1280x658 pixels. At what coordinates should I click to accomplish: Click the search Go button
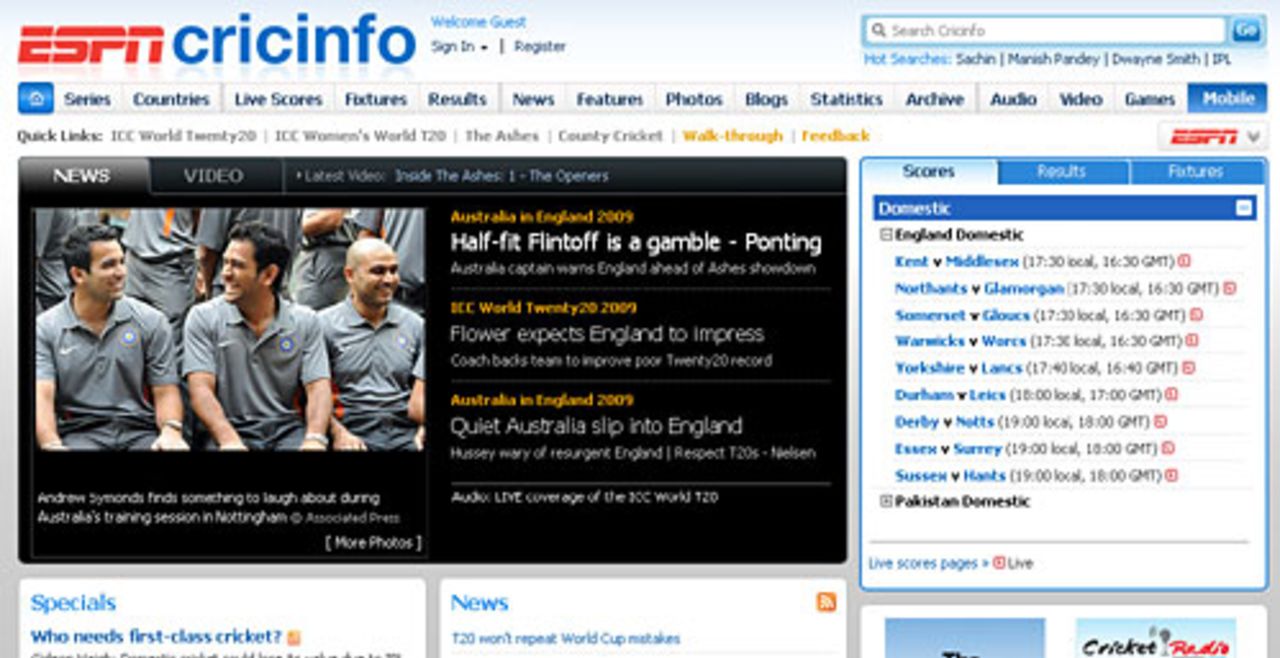[x=1246, y=30]
